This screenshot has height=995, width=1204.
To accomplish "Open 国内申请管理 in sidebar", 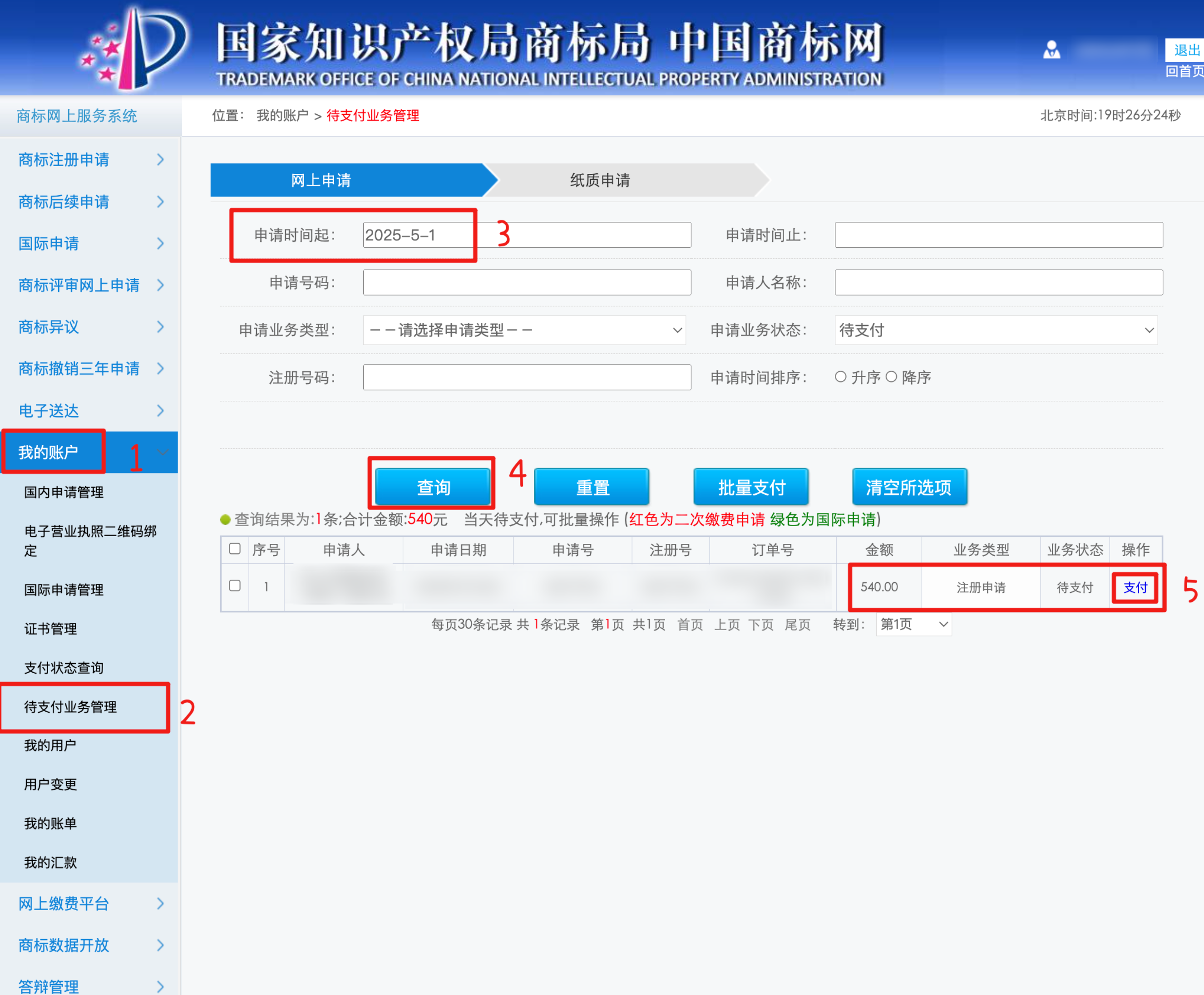I will coord(64,493).
